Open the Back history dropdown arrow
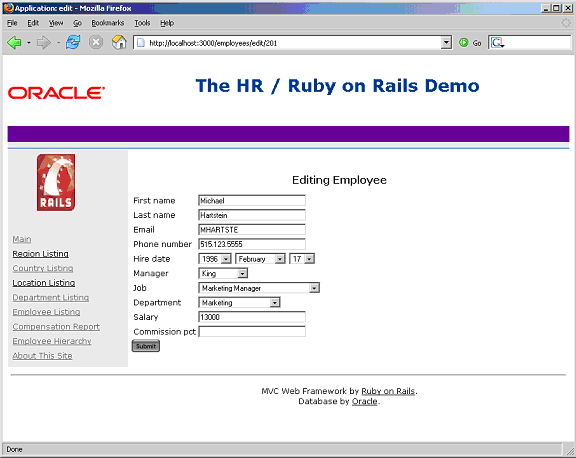Screen dimensions: 576x458 pyautogui.click(x=29, y=43)
